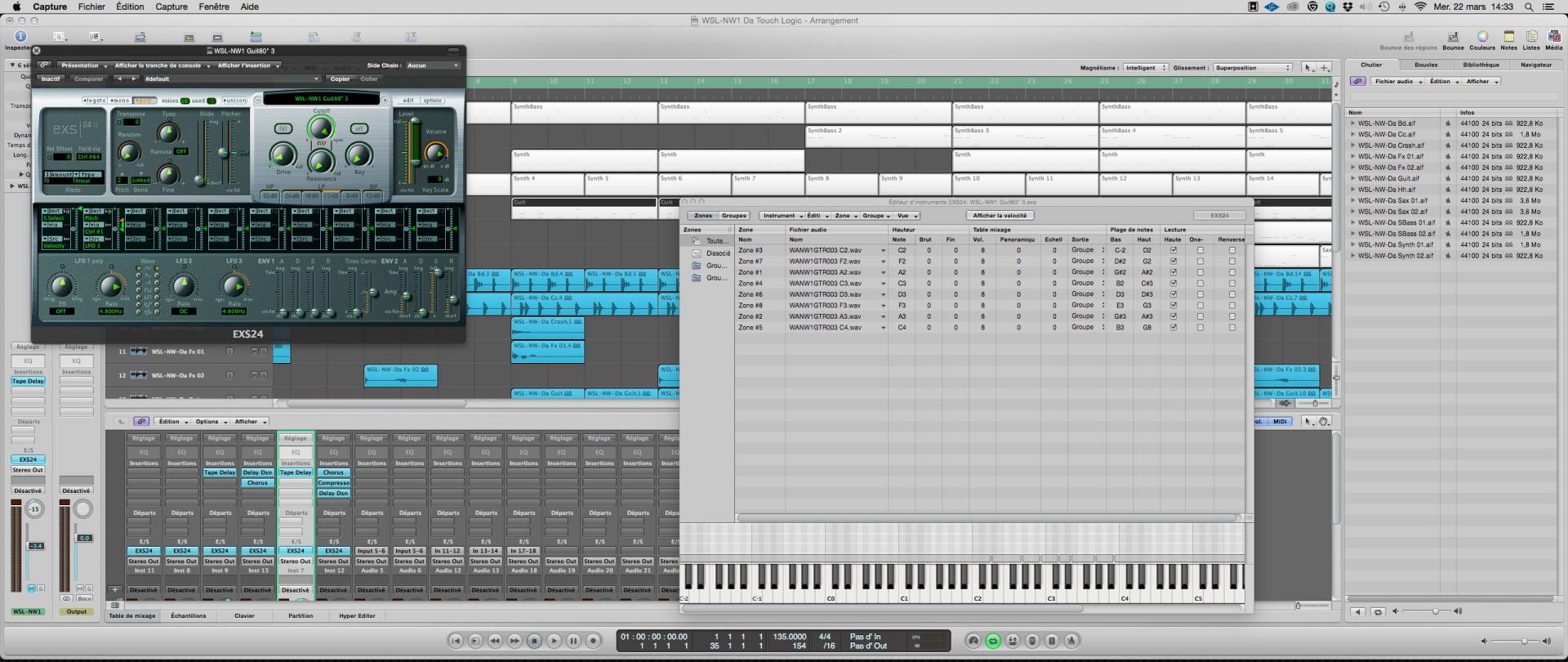
Task: Click Spotlight search in macOS menu bar
Action: [1530, 7]
